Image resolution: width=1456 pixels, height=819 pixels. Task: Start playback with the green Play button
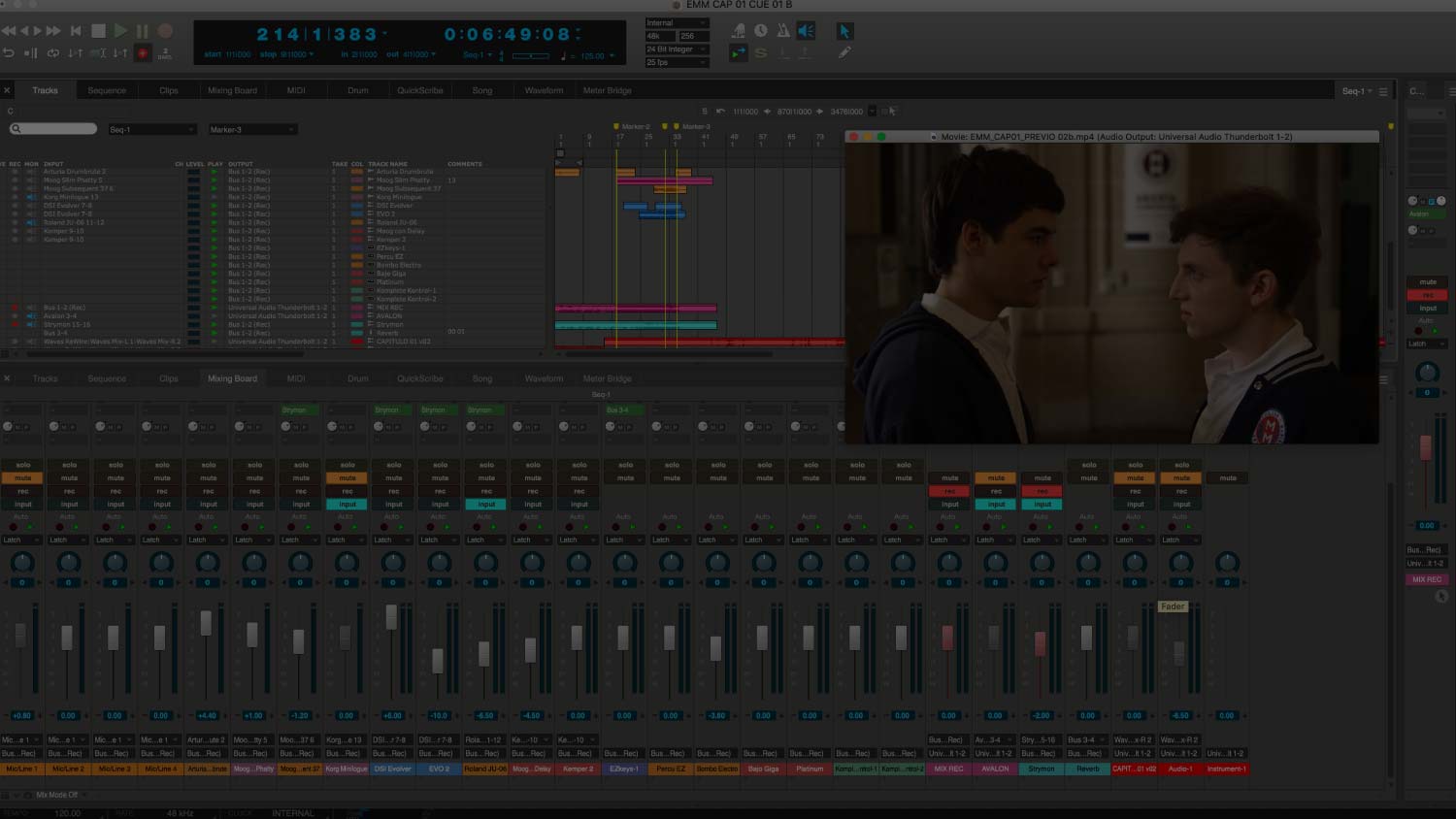[x=120, y=31]
